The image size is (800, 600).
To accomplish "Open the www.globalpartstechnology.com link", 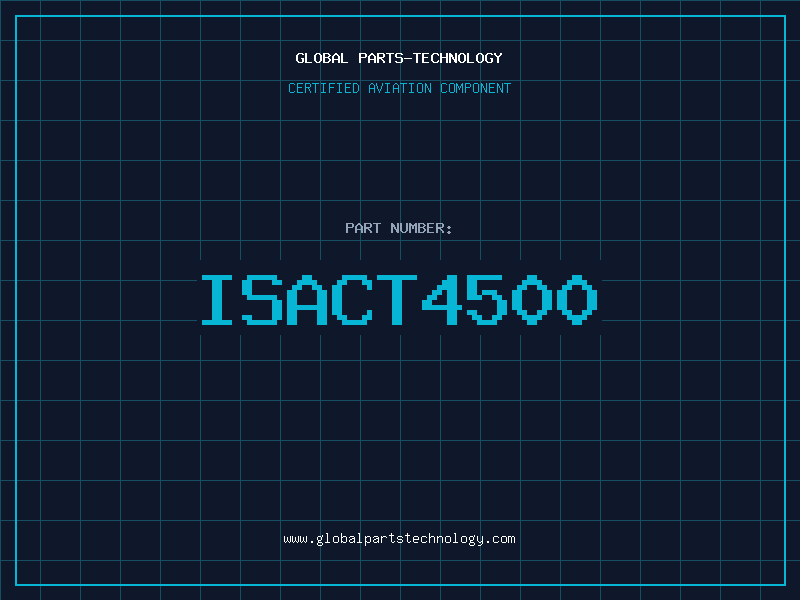I will pos(399,539).
